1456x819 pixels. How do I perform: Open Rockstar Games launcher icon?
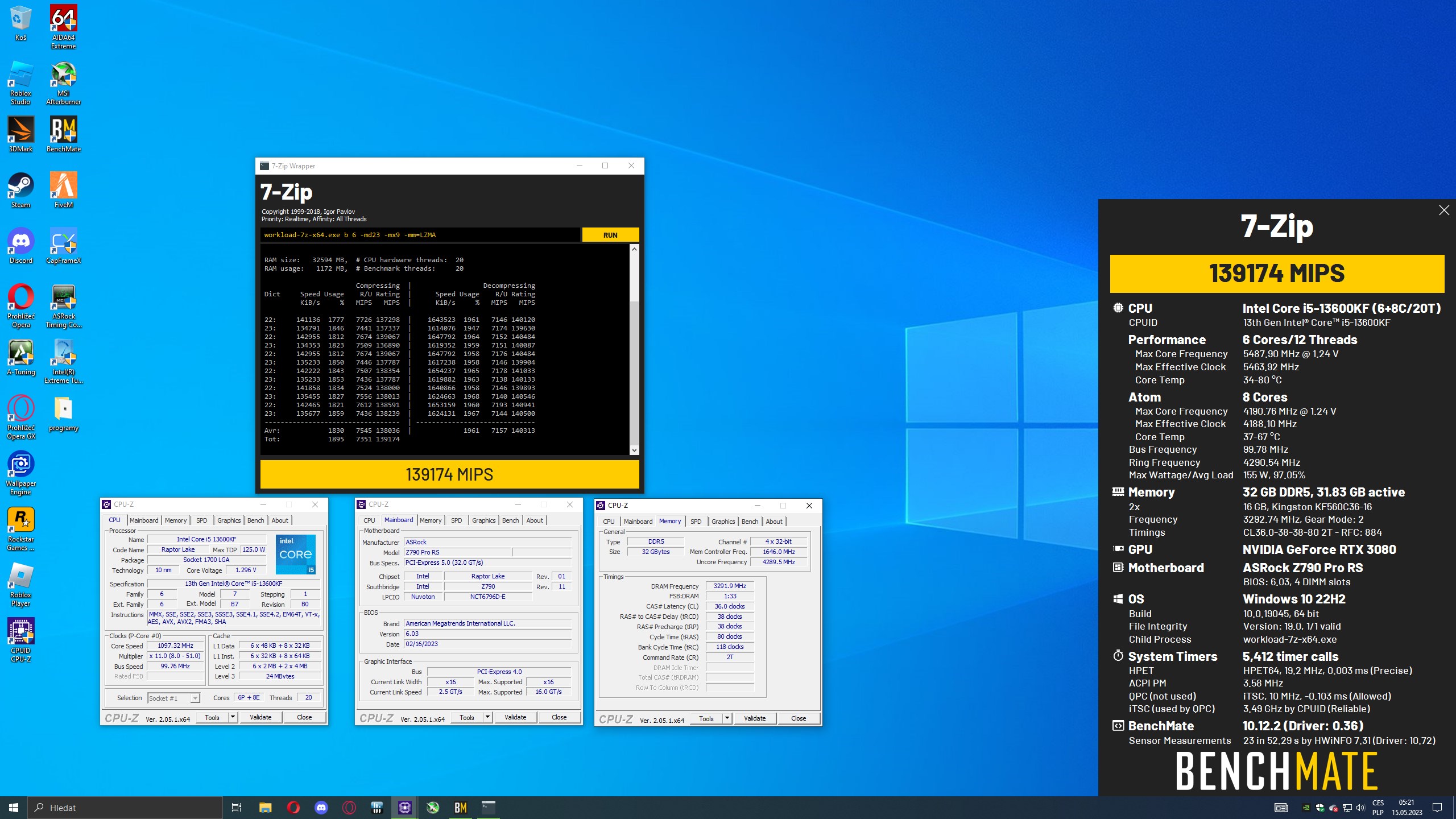[x=20, y=529]
